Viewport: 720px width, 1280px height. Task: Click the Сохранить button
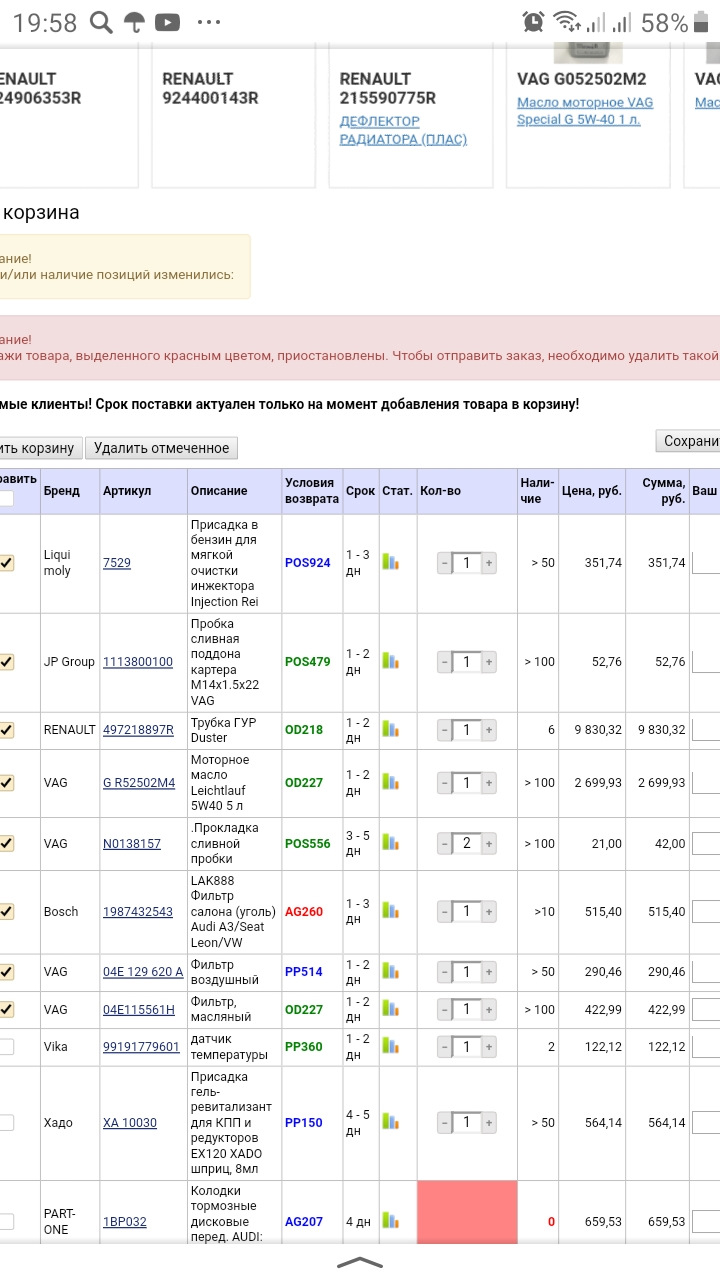pyautogui.click(x=688, y=441)
